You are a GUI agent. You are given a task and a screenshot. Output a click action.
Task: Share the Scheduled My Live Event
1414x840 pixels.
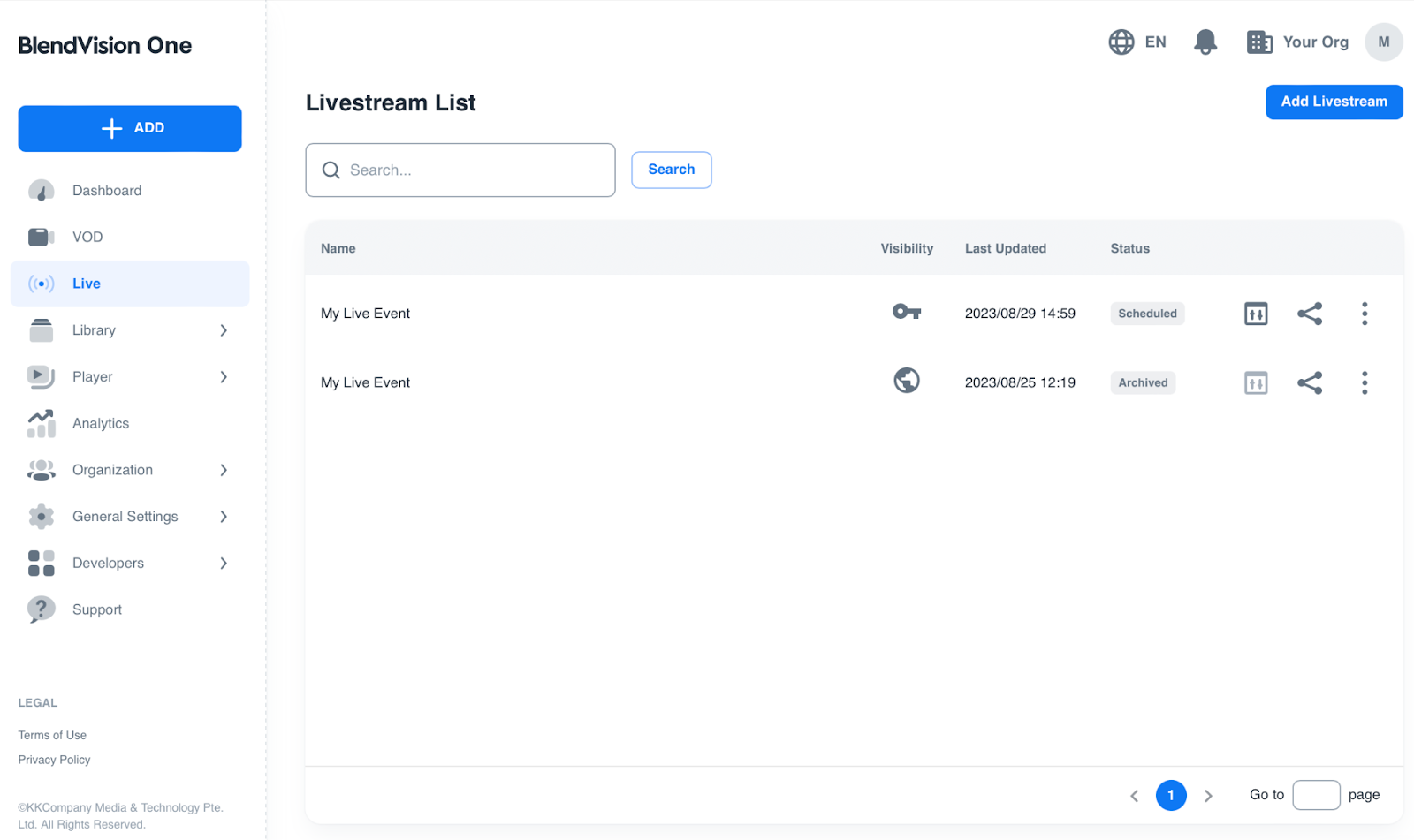(1309, 314)
